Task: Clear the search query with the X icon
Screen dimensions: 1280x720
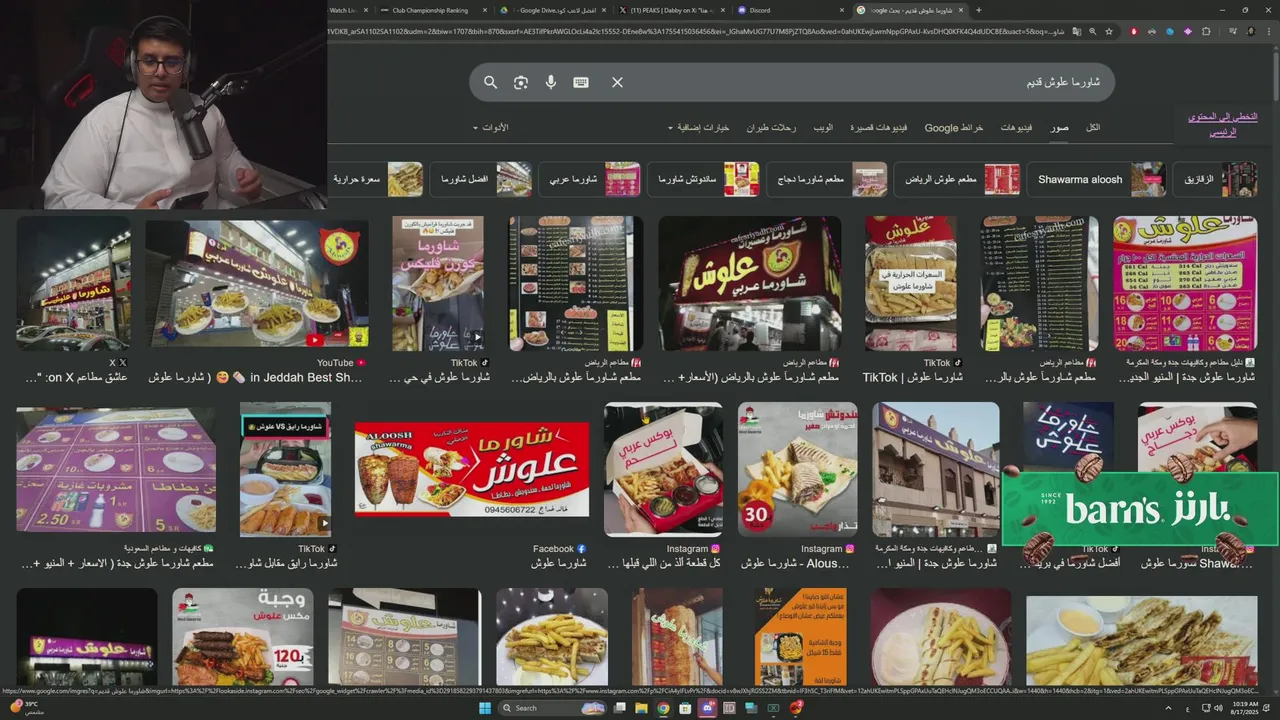Action: pos(617,82)
